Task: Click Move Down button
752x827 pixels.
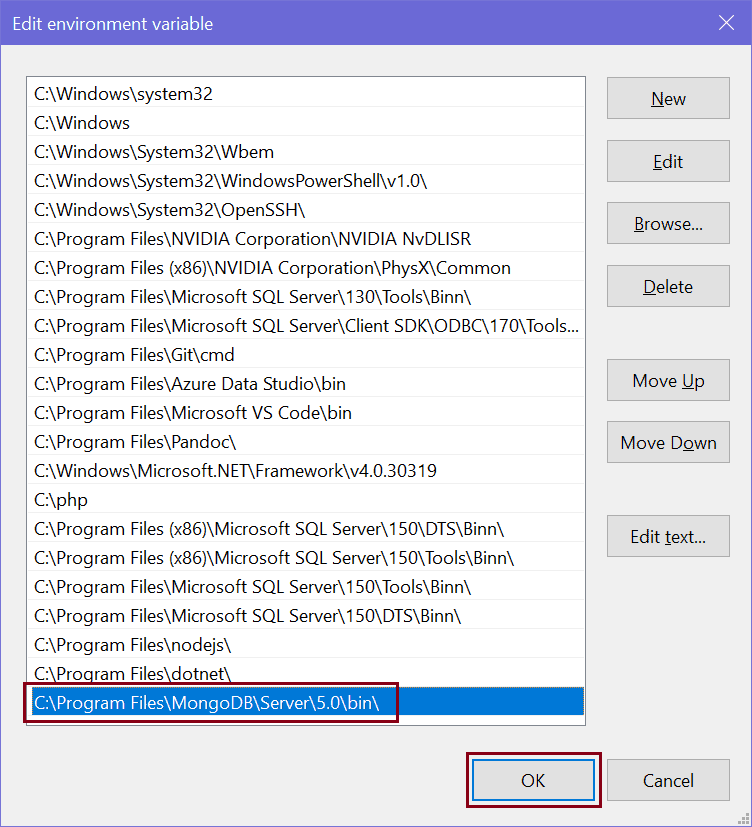Action: [668, 443]
